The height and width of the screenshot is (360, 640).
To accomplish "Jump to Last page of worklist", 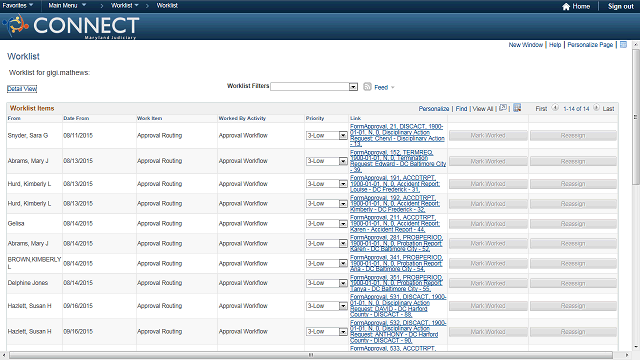I will click(x=608, y=109).
